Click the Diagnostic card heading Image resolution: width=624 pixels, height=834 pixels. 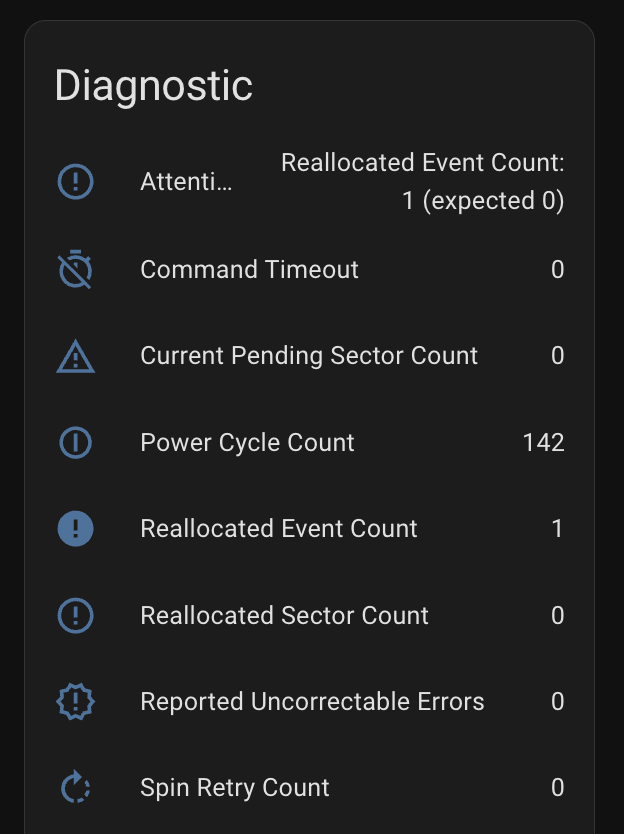tap(154, 86)
